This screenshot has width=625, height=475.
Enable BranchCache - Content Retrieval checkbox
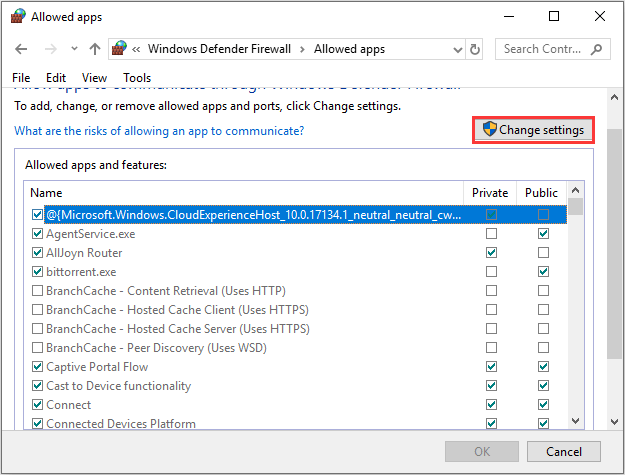click(x=37, y=290)
